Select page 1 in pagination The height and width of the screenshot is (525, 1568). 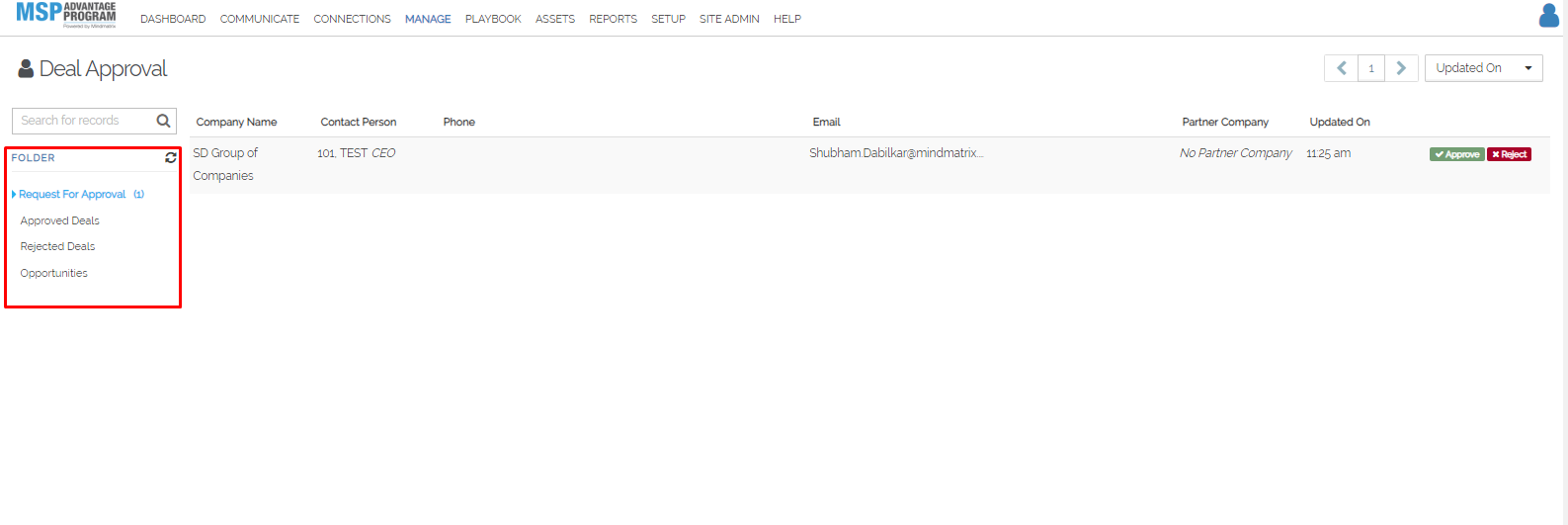tap(1371, 68)
